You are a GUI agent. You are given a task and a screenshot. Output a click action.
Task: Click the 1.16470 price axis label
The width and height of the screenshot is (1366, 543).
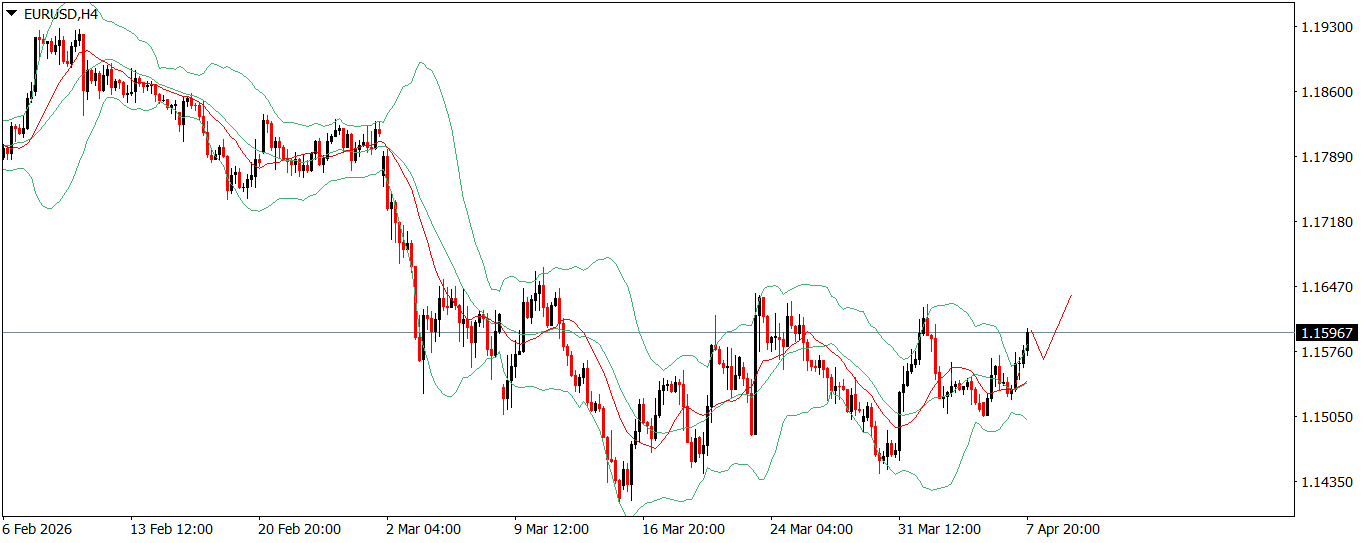coord(1326,287)
